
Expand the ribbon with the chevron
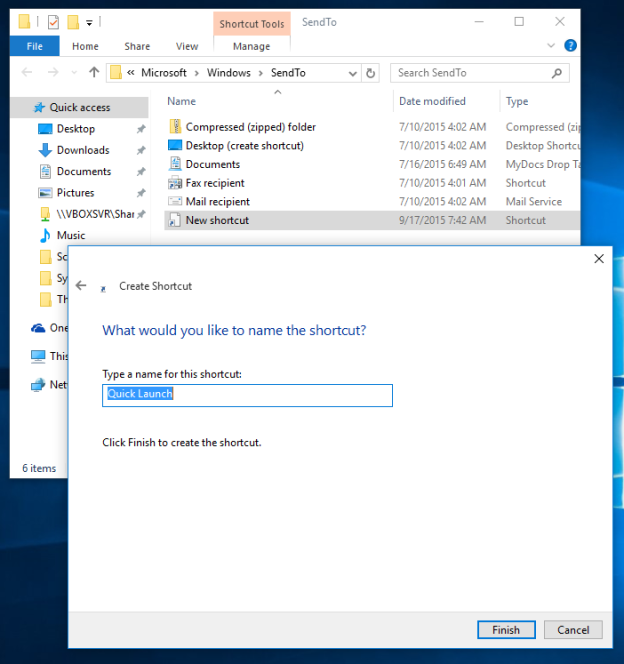click(x=551, y=46)
